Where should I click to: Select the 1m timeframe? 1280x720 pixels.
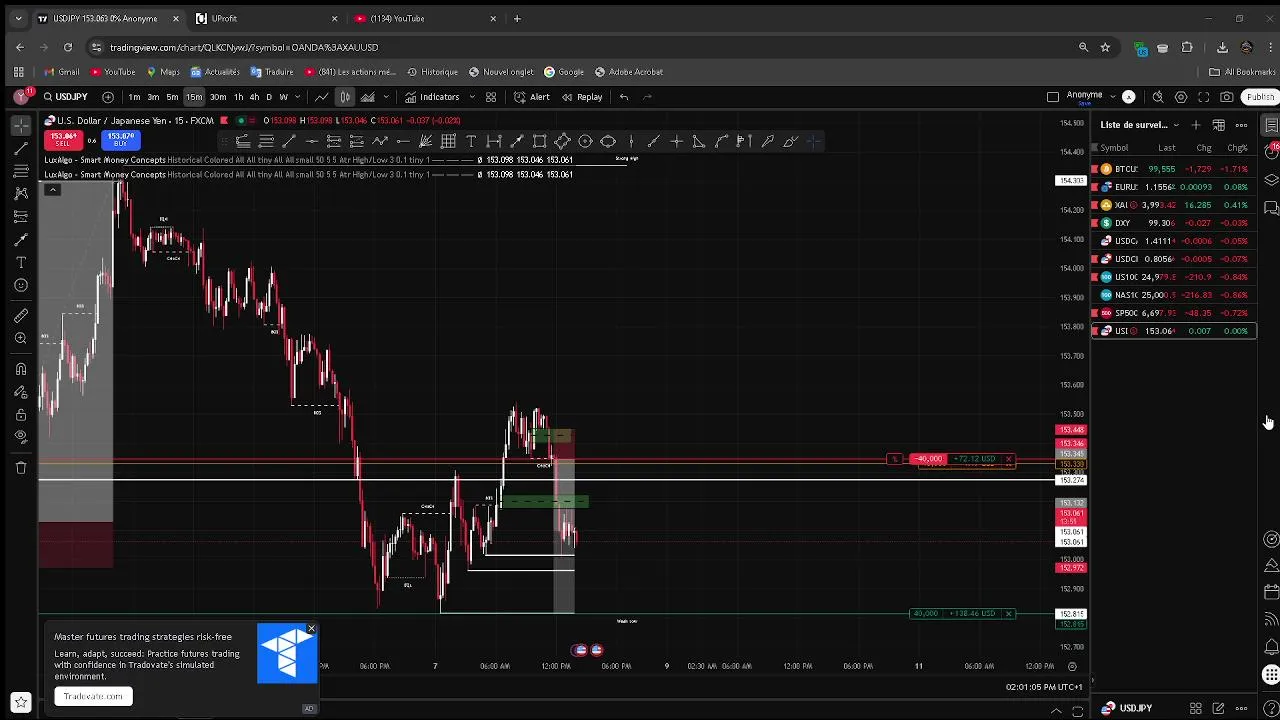[x=134, y=97]
